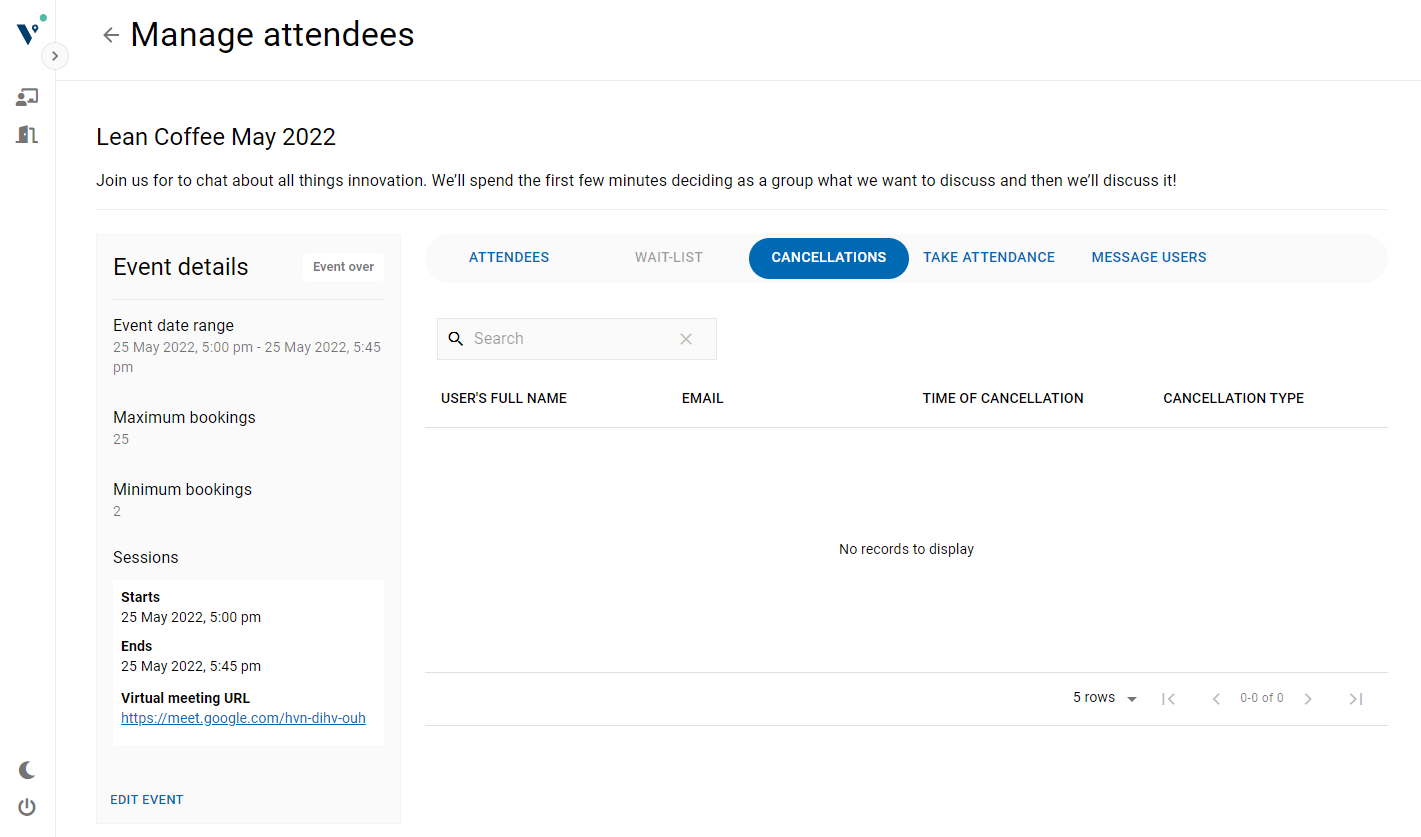Open the Message Users tab
The image size is (1421, 837).
click(x=1148, y=258)
